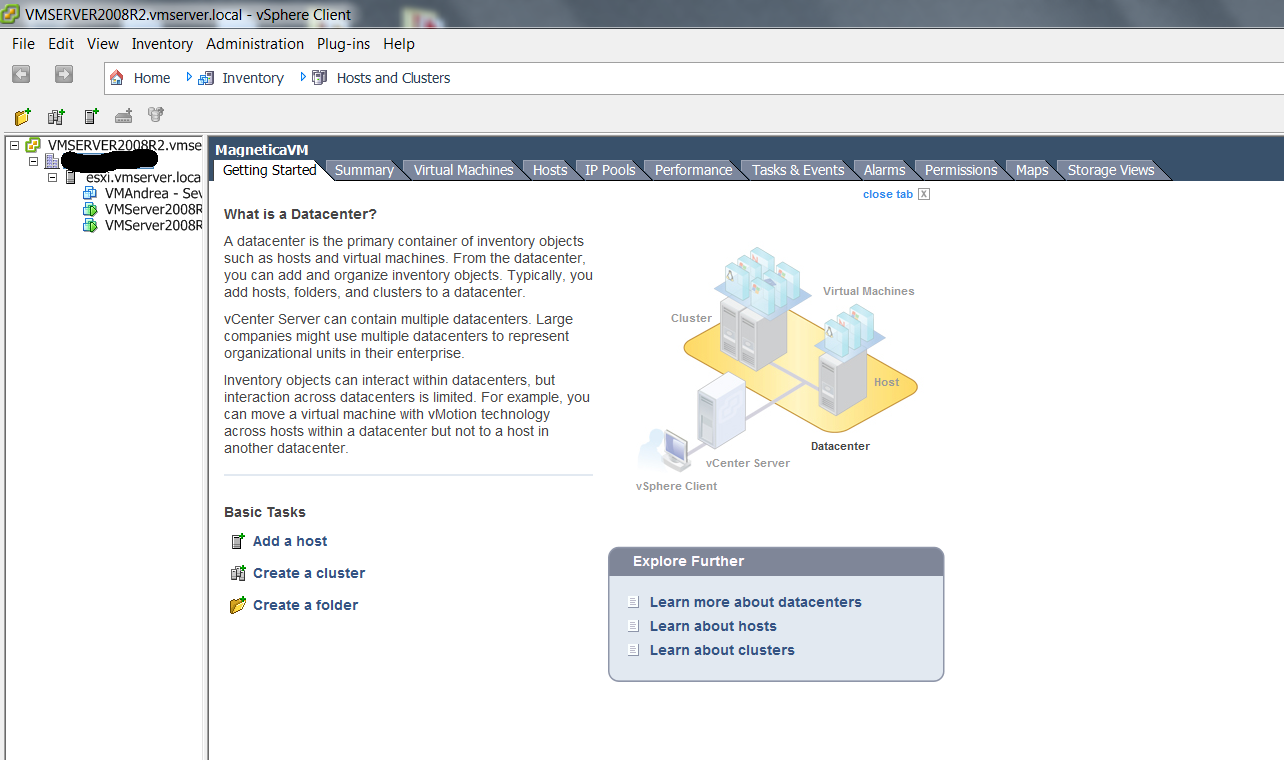The image size is (1284, 760).
Task: Click the Home house icon in breadcrumb
Action: (117, 78)
